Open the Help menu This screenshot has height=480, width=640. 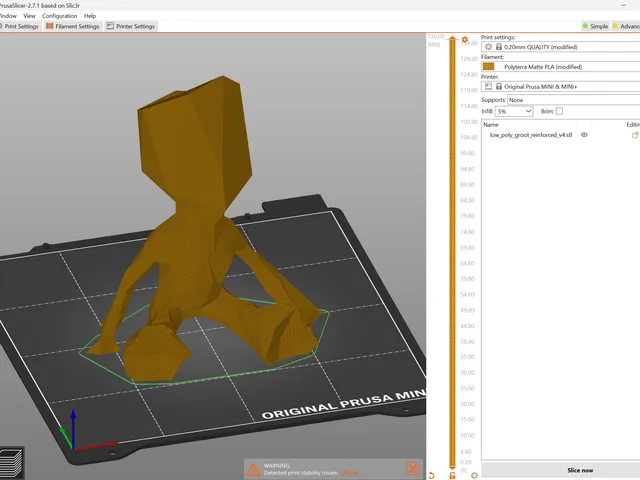click(x=90, y=16)
